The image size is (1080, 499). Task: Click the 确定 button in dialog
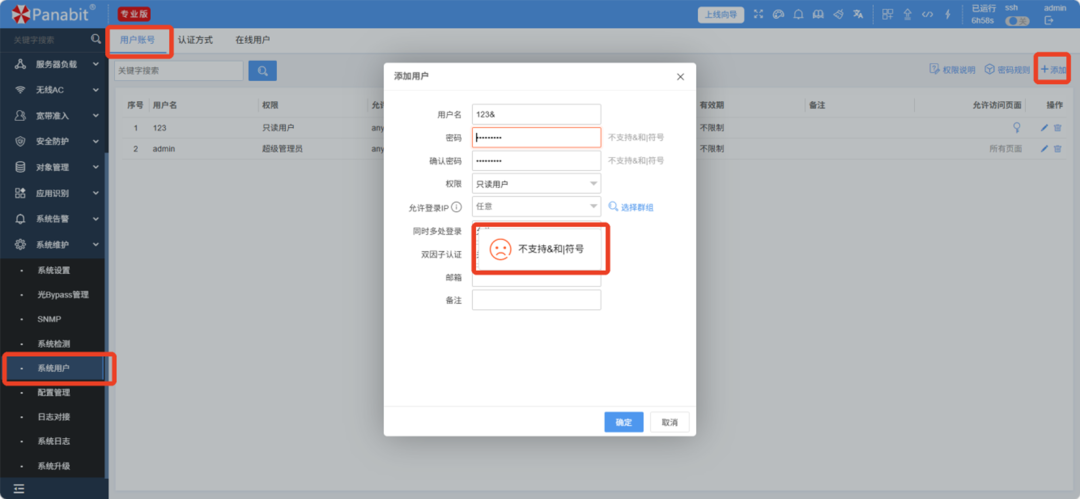point(624,422)
